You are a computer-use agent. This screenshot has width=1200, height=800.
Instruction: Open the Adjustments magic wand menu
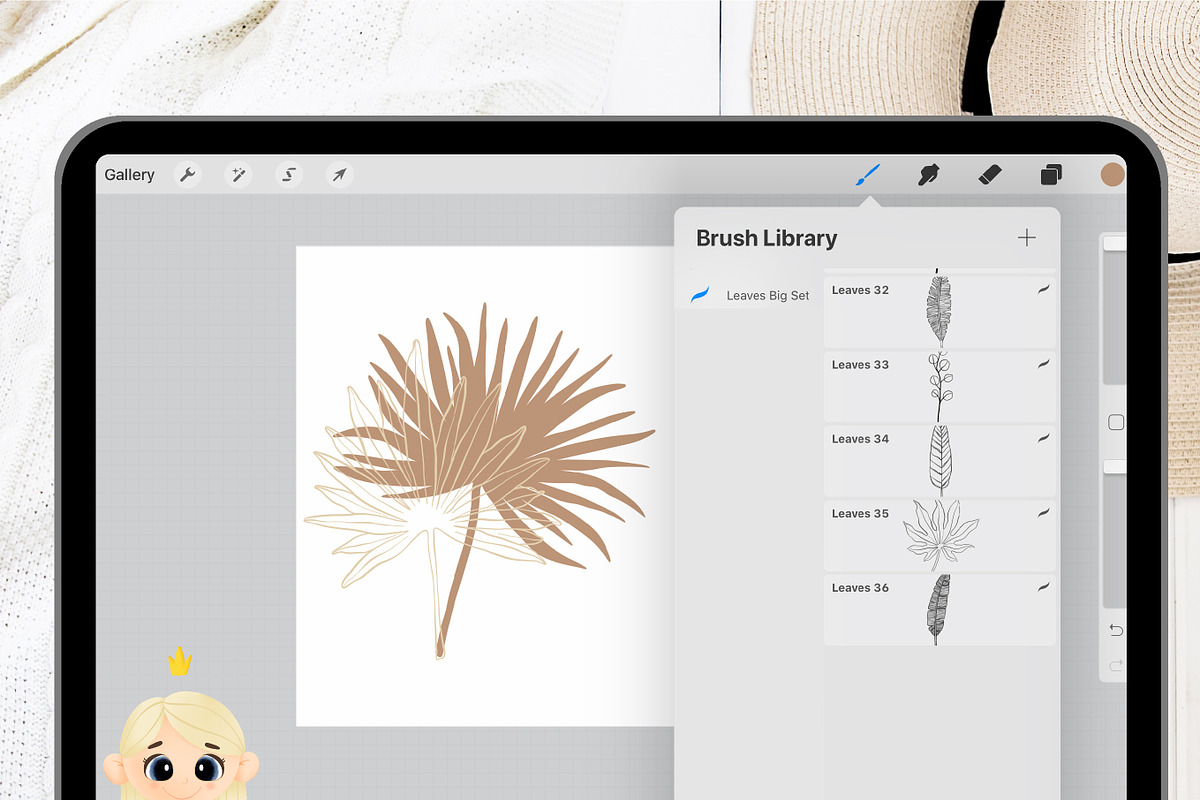coord(238,175)
